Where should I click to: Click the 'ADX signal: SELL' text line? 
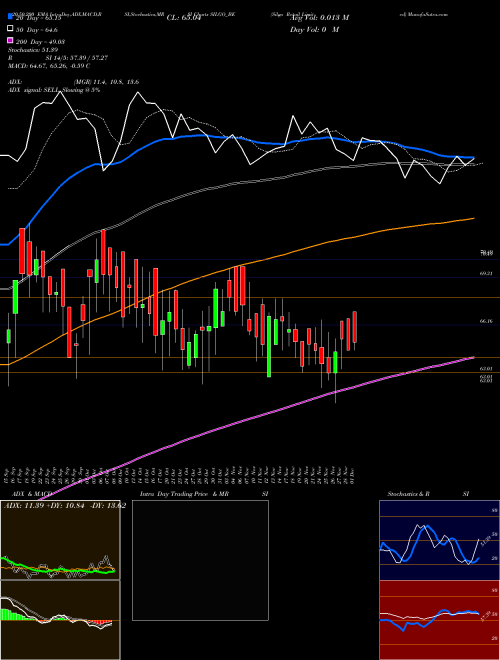[x=54, y=90]
